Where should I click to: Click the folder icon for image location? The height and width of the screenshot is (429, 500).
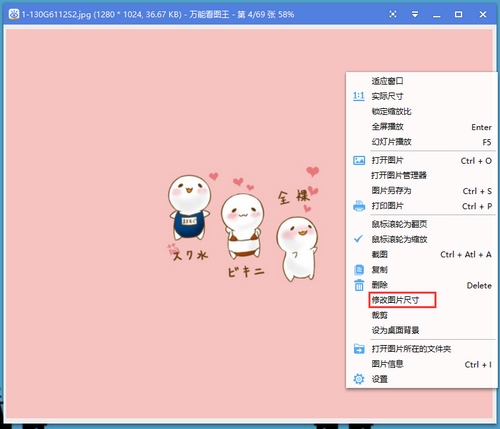(359, 349)
